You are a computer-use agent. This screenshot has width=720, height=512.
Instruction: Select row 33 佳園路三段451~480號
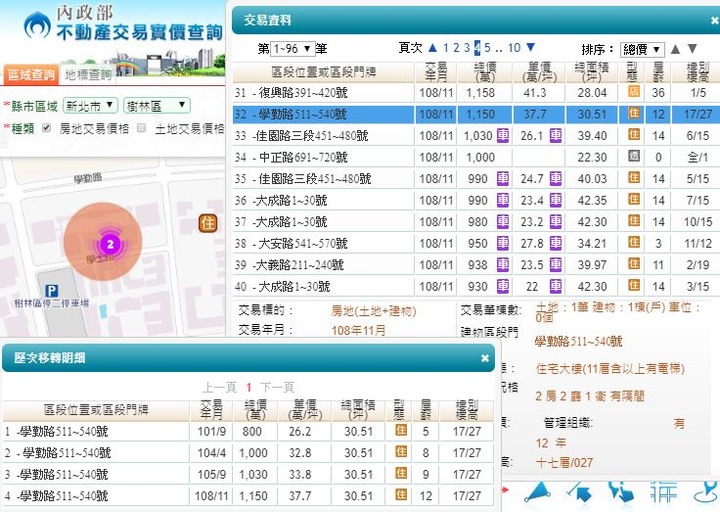[x=476, y=135]
